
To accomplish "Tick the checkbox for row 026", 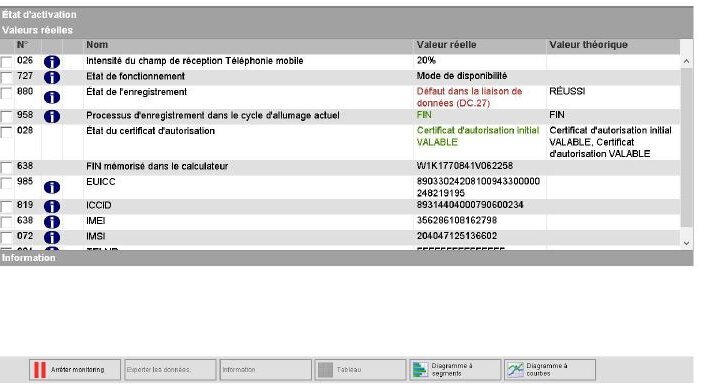I will [6, 62].
